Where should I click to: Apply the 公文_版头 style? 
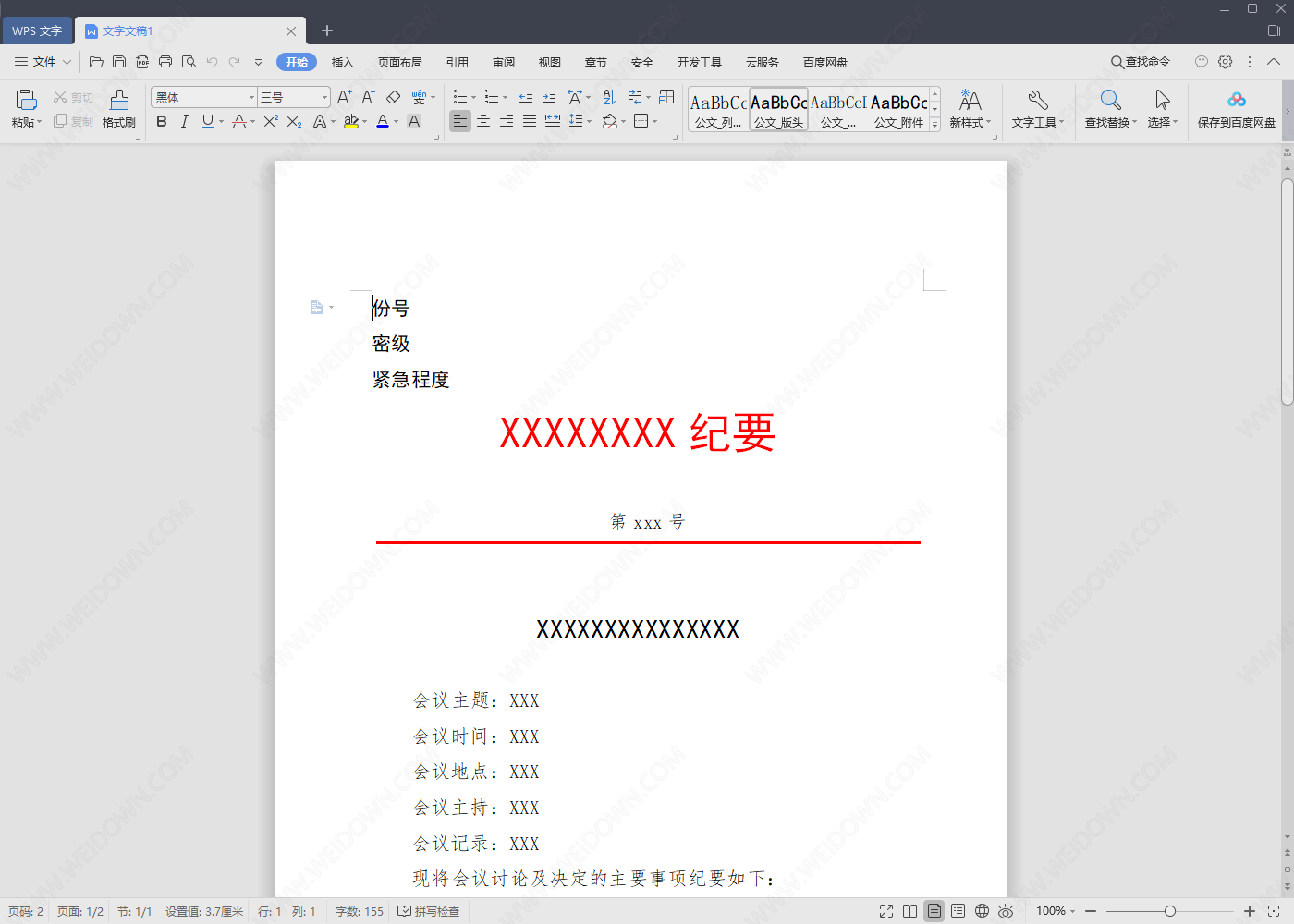coord(779,110)
